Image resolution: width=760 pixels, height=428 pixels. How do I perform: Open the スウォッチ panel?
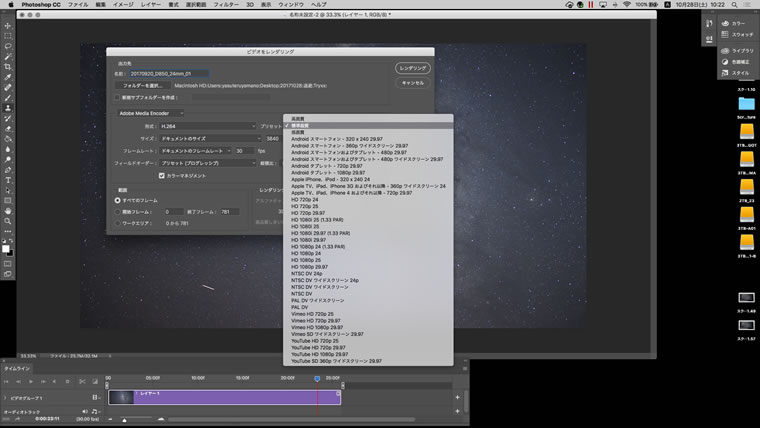pyautogui.click(x=737, y=34)
